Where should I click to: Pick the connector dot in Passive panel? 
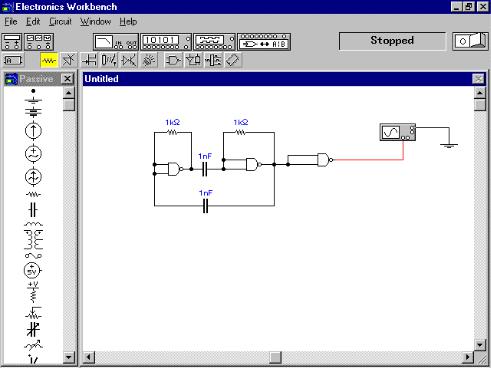pos(33,91)
